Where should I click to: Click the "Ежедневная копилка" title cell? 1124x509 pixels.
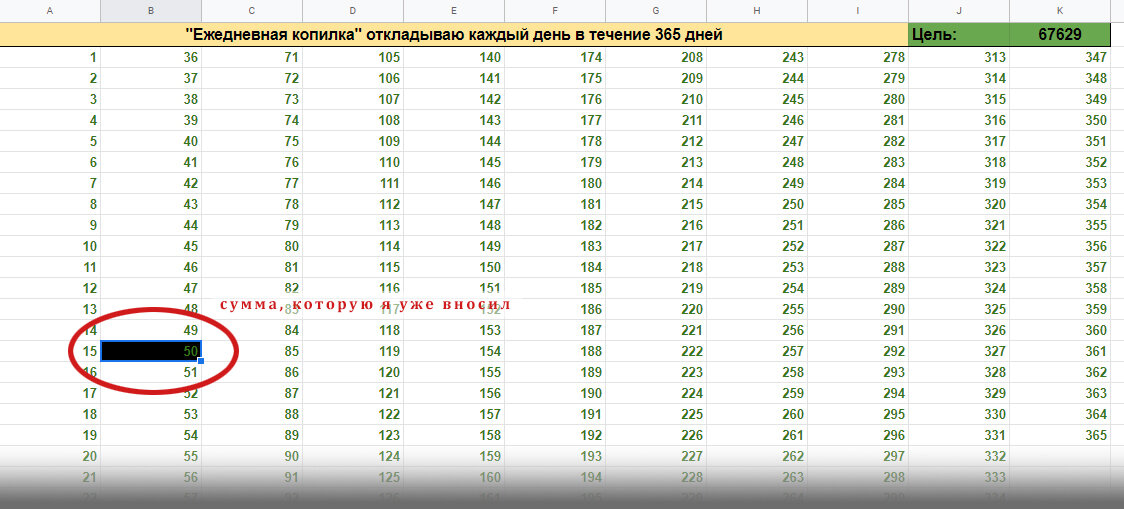[x=454, y=34]
